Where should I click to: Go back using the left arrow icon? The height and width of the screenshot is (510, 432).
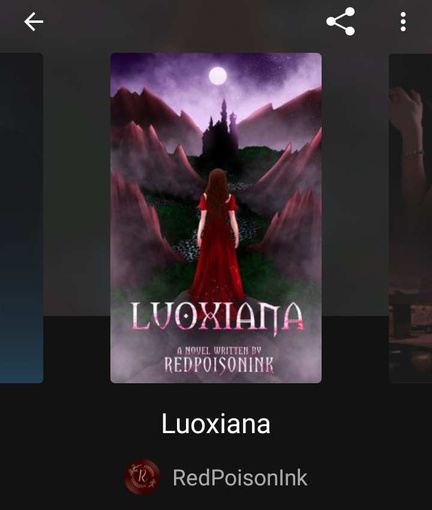coord(33,22)
